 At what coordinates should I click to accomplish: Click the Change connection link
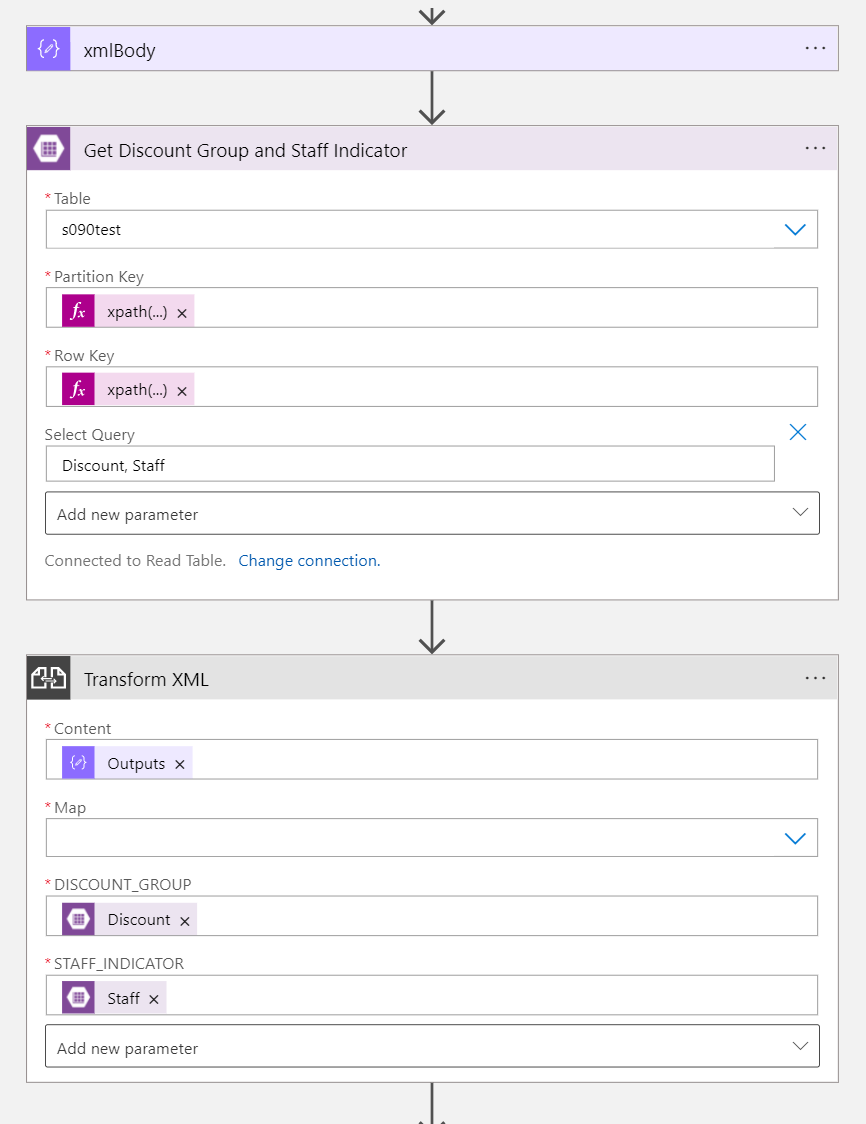(x=309, y=561)
